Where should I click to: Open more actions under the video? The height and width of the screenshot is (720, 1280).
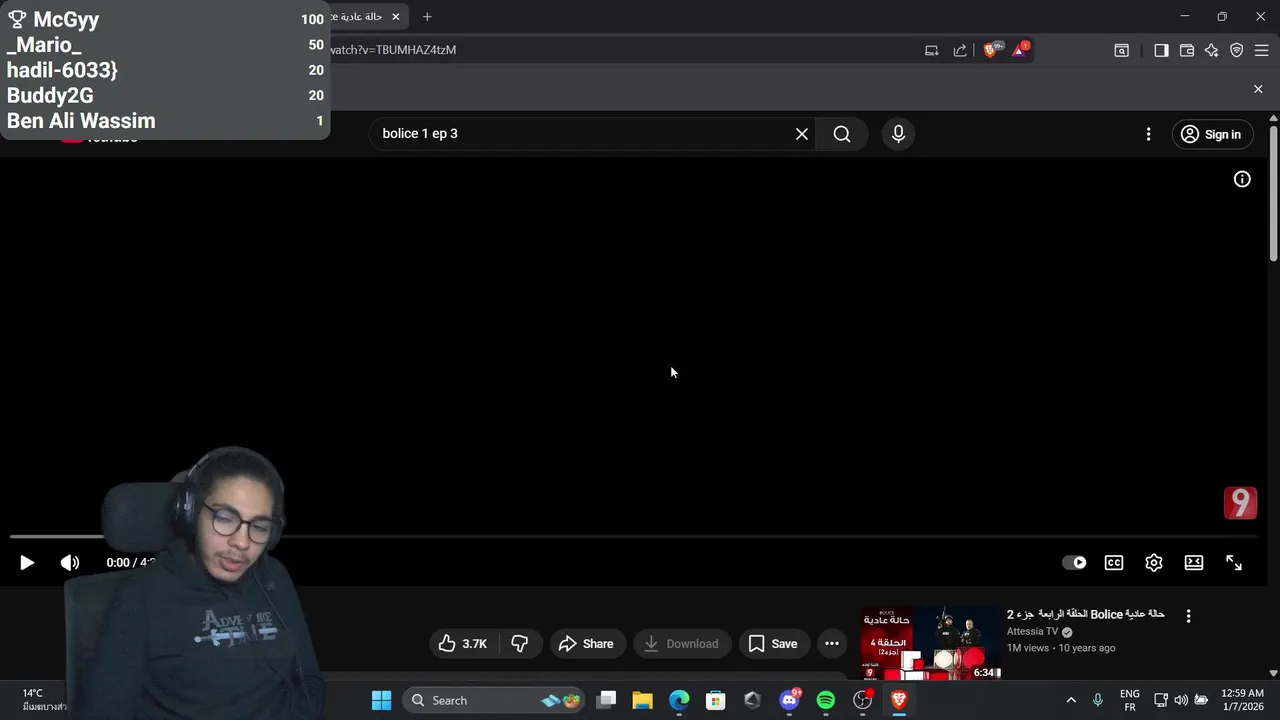(x=832, y=644)
